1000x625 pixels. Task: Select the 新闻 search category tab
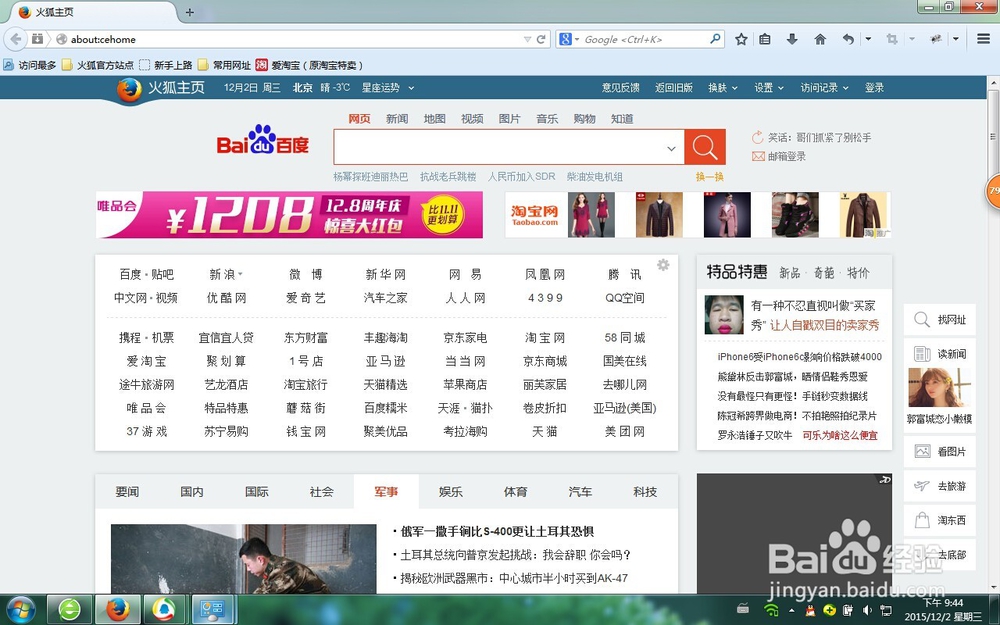click(x=398, y=118)
